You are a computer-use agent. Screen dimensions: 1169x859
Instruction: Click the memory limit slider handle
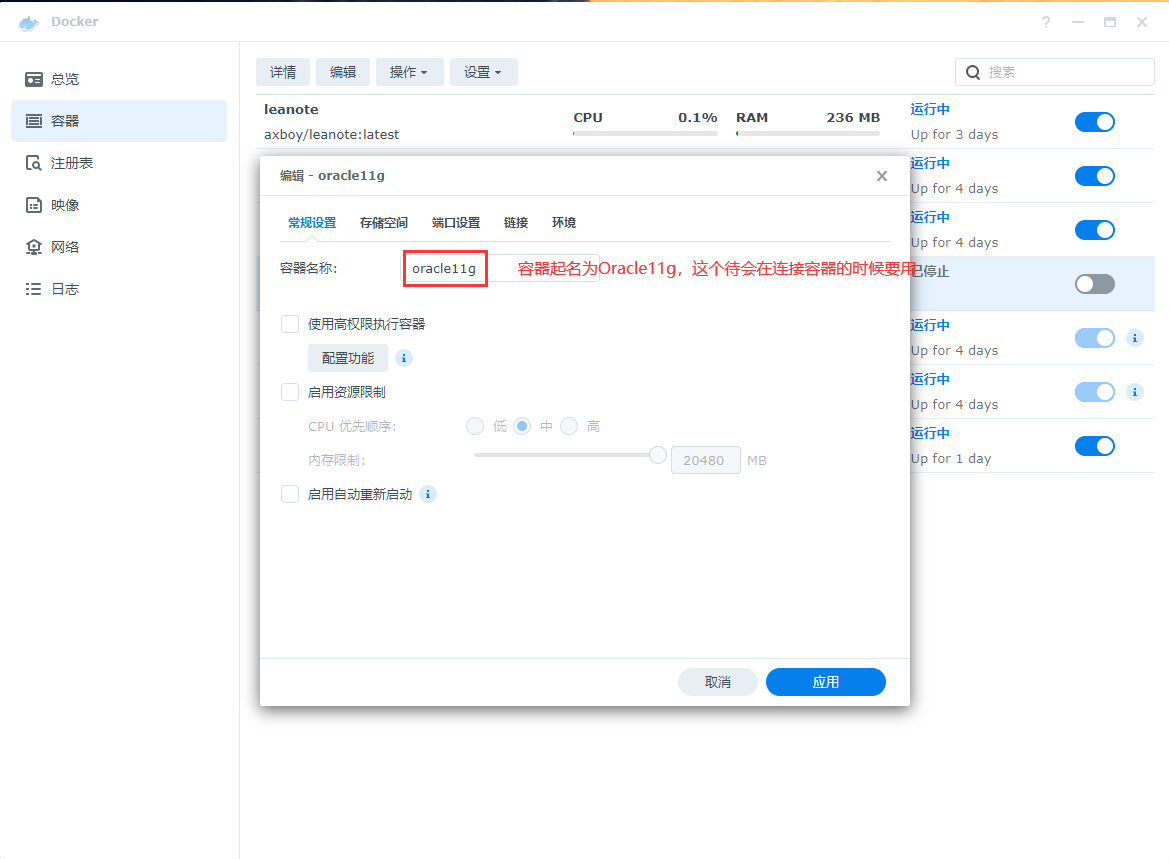[658, 455]
